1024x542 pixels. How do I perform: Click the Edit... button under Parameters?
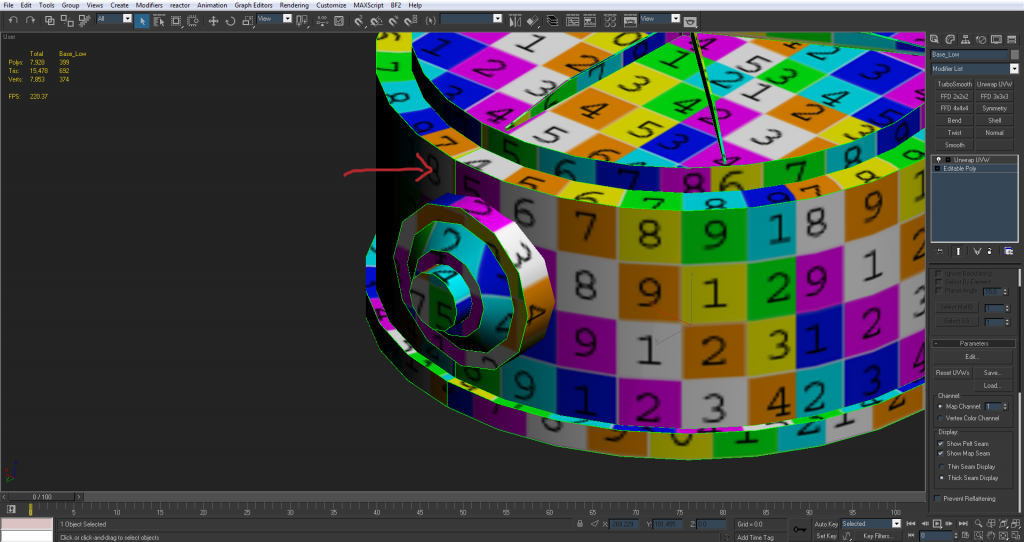[x=970, y=356]
